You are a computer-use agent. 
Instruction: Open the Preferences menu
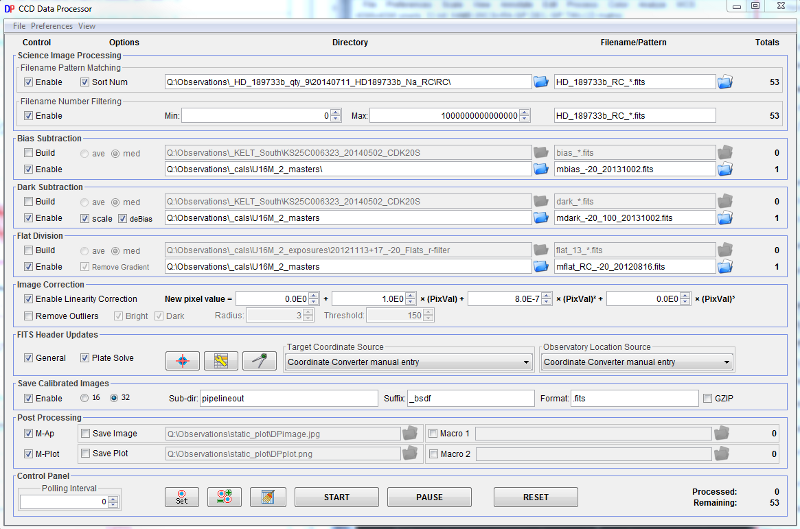coord(52,25)
